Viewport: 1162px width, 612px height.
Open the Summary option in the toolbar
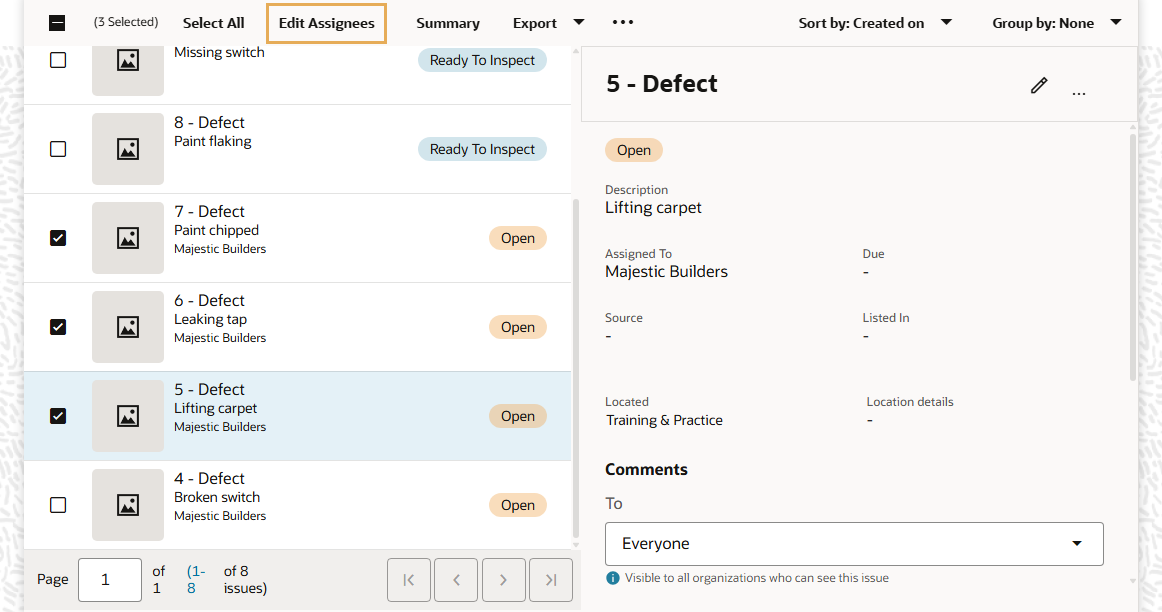pos(448,23)
